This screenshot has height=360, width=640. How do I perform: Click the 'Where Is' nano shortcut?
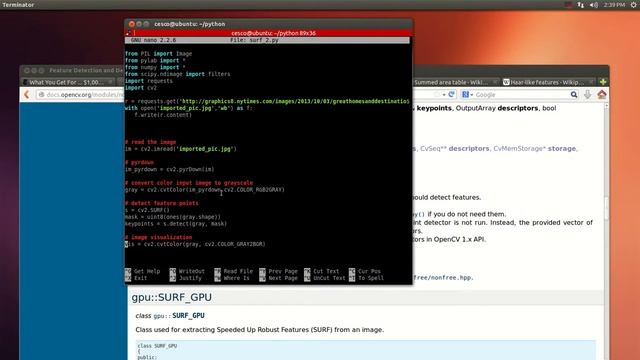point(232,278)
